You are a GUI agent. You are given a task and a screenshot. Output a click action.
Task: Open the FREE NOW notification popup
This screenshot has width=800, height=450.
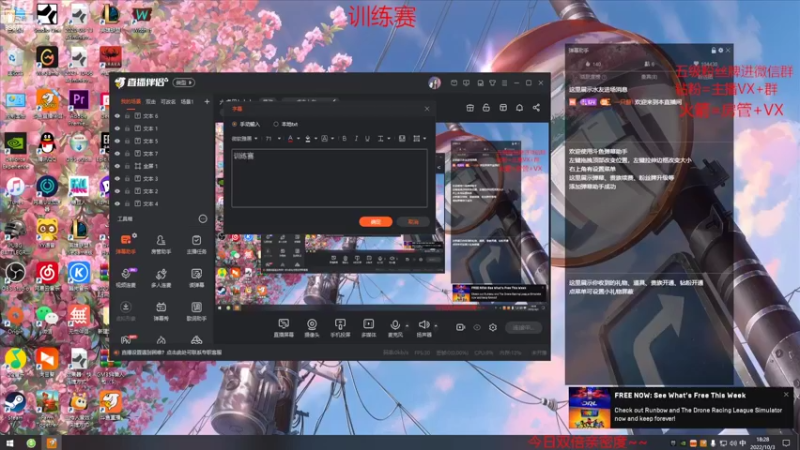click(x=681, y=407)
